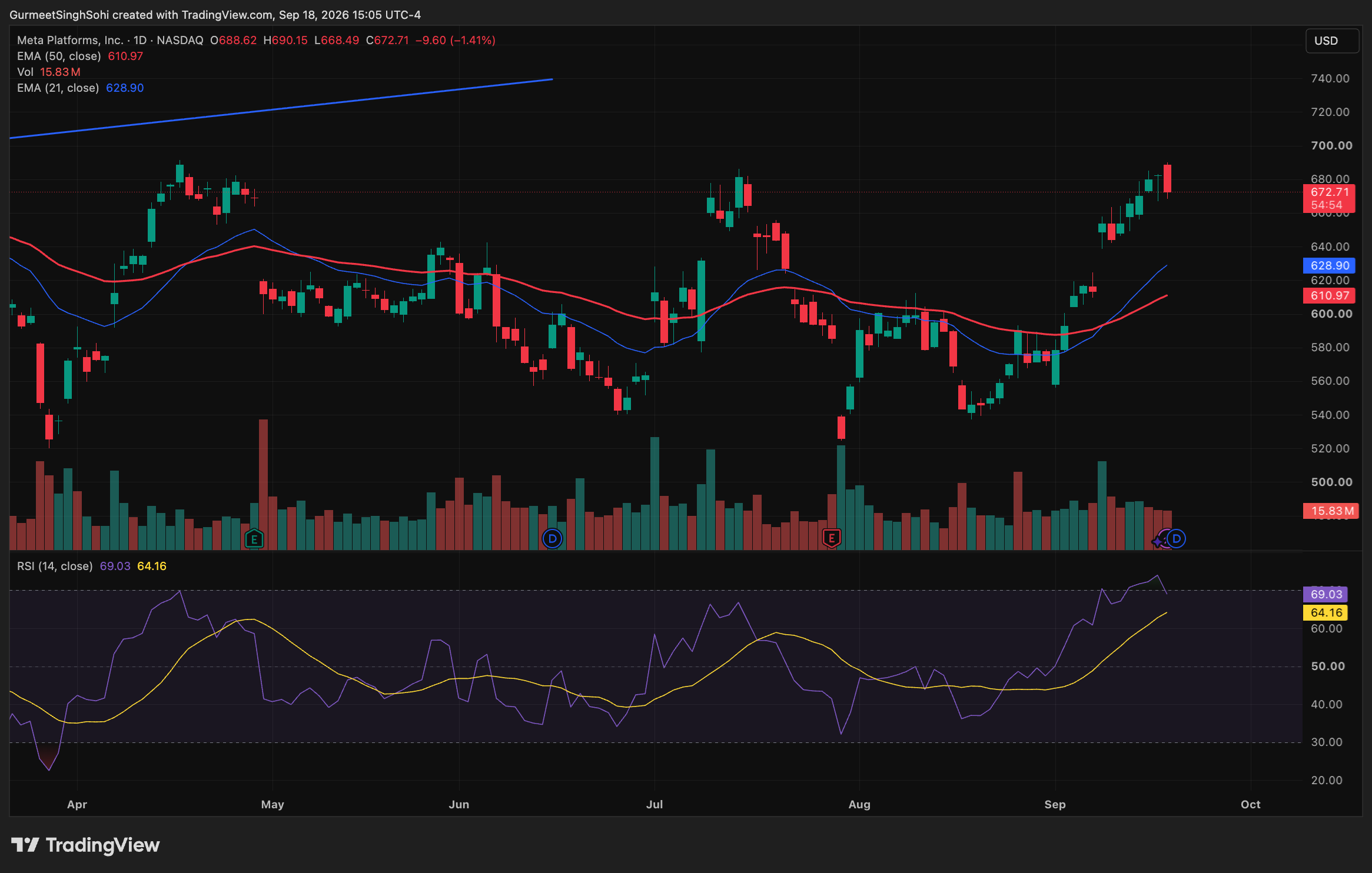Click the 20.00 level on the RSI axis

pos(1327,780)
